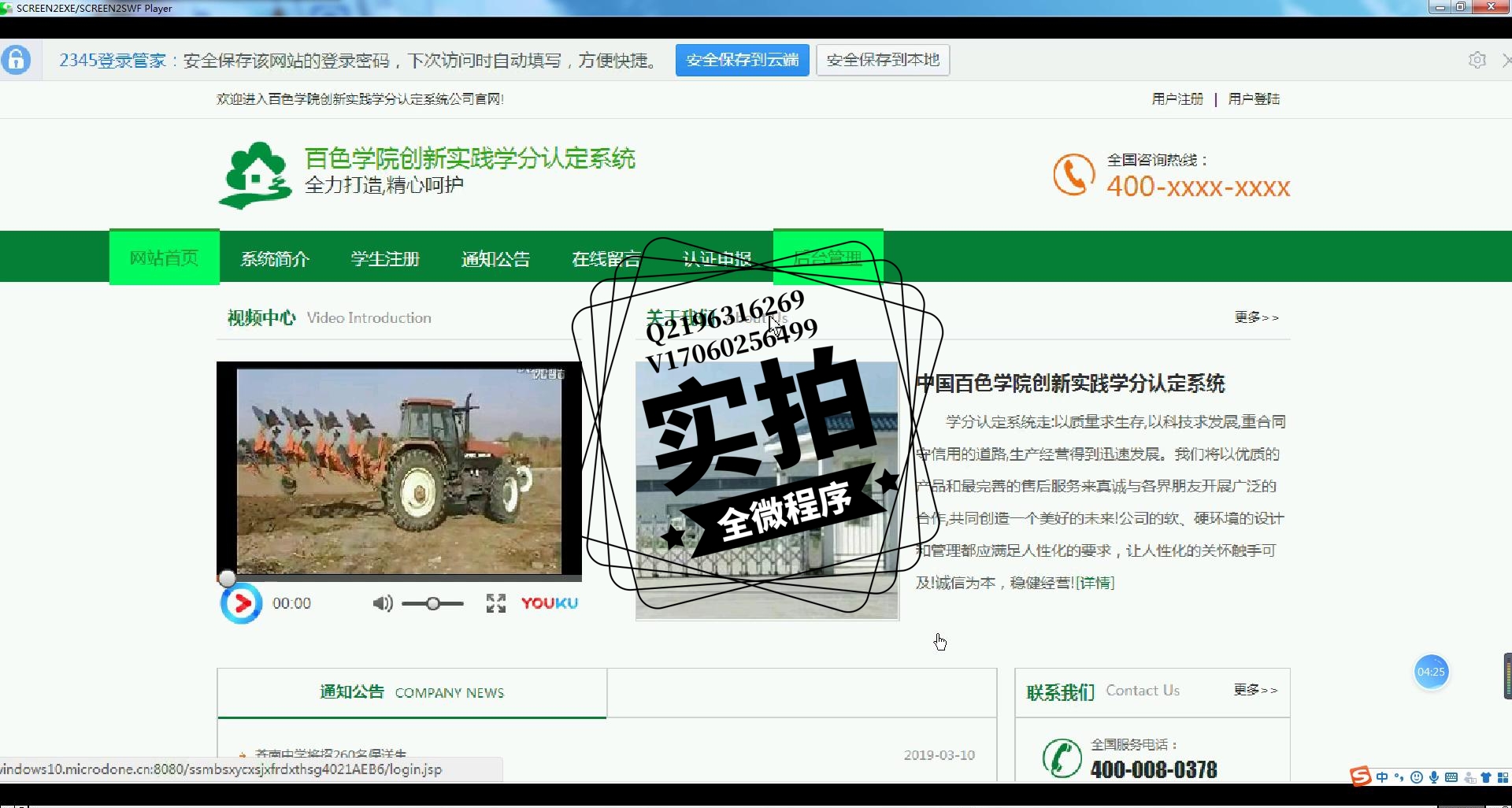
Task: Click 安全保存到本地 button
Action: coord(883,60)
